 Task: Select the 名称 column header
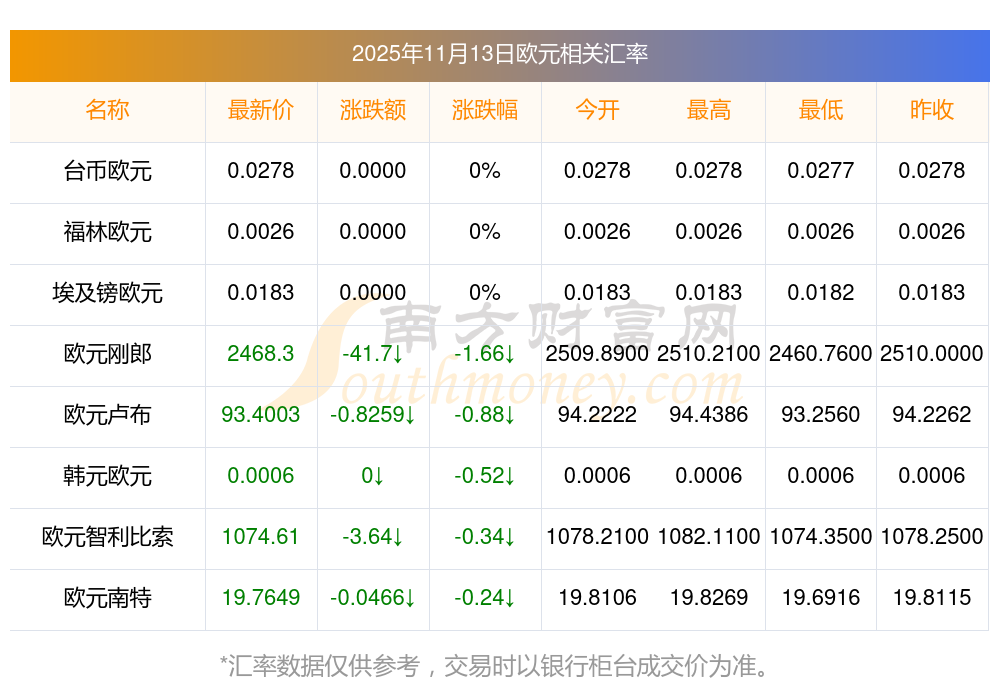[107, 110]
